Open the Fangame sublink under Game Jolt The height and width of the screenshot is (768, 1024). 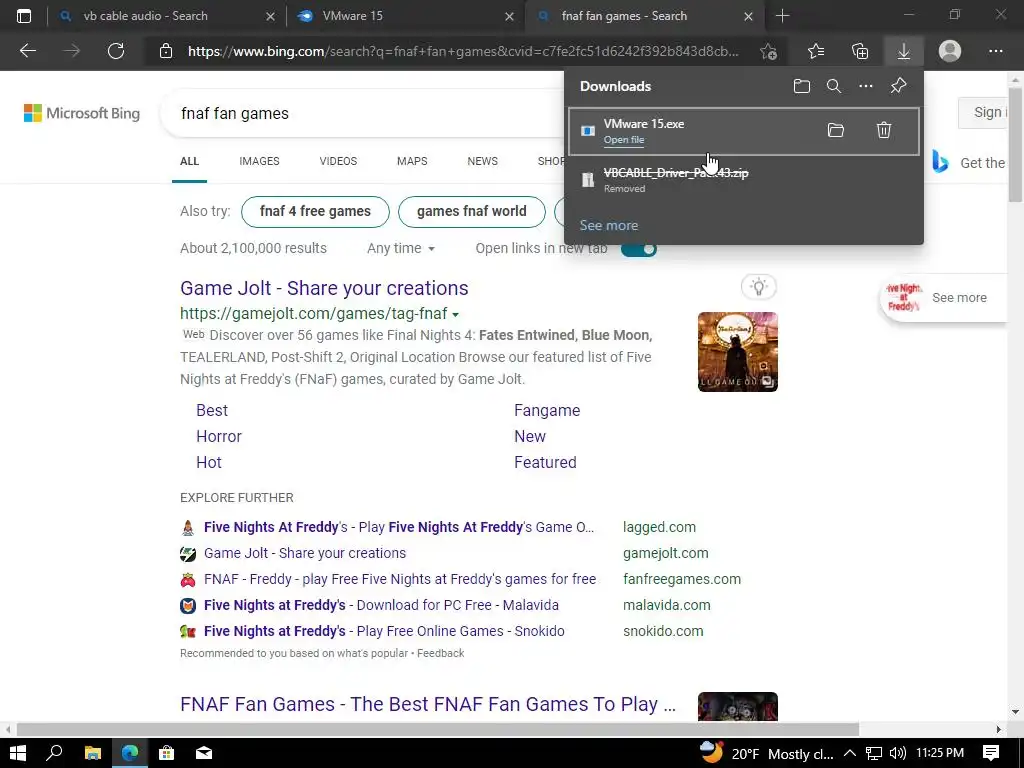point(547,411)
